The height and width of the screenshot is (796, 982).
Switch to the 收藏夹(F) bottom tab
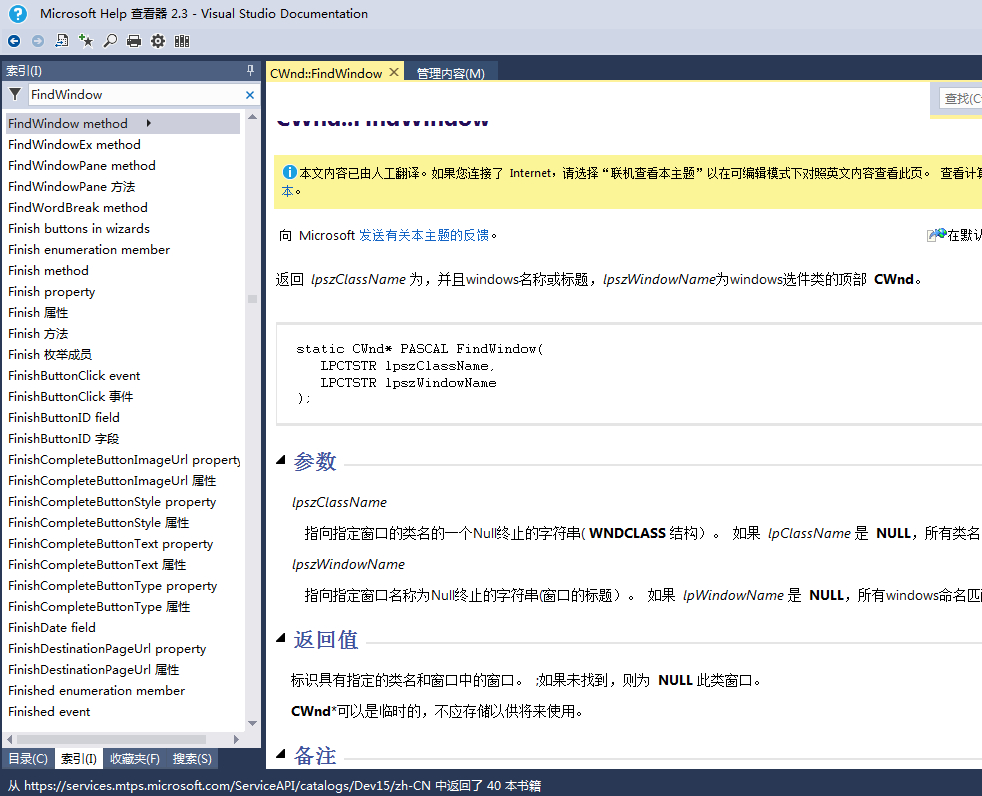pos(135,758)
